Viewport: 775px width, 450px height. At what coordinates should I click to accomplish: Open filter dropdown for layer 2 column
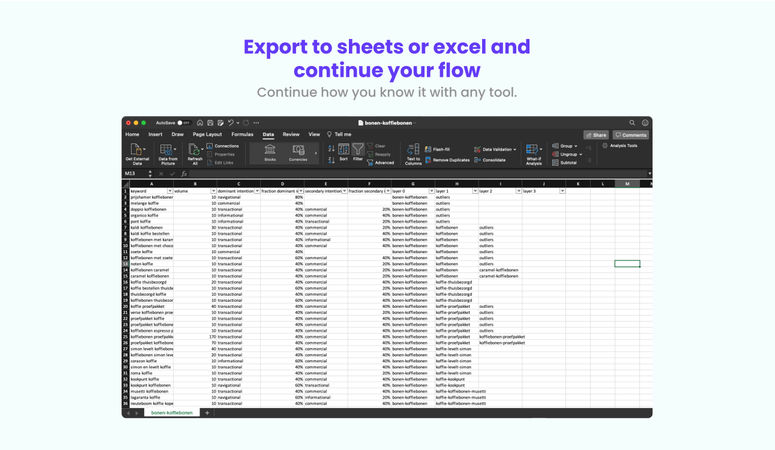518,191
